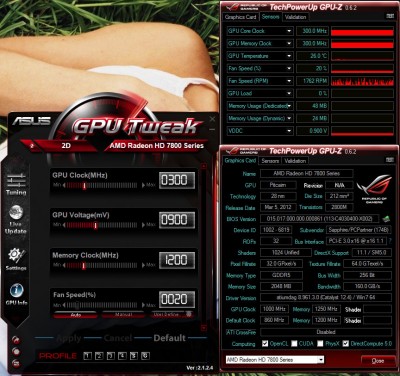Screen dimensions: 400x376
Task: Select profile slot 1 in GPU Tweak
Action: 87,356
